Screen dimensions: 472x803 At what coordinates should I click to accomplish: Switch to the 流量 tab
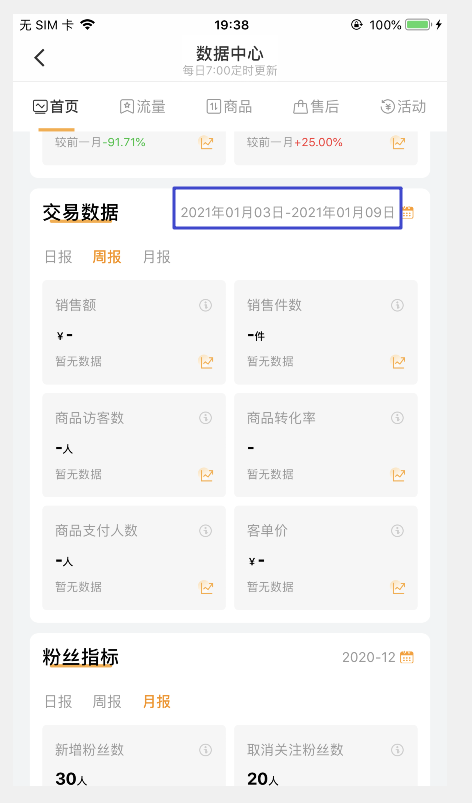click(x=142, y=107)
